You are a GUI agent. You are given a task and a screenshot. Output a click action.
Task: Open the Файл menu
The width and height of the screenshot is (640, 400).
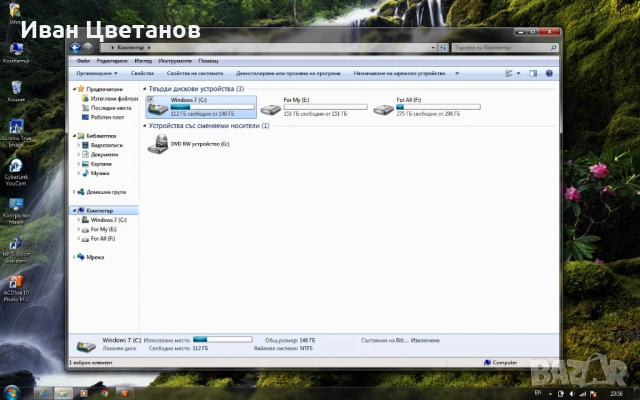point(83,61)
